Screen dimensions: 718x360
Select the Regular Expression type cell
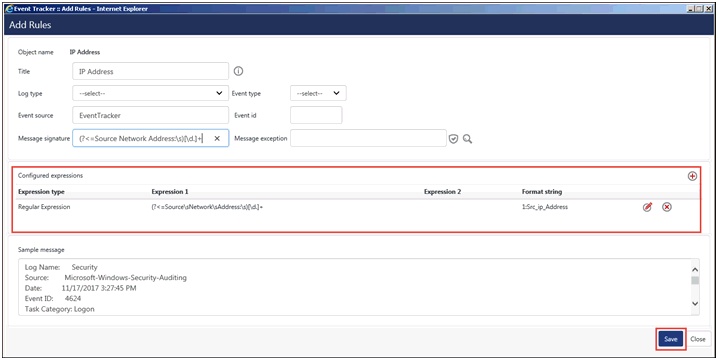click(x=44, y=207)
